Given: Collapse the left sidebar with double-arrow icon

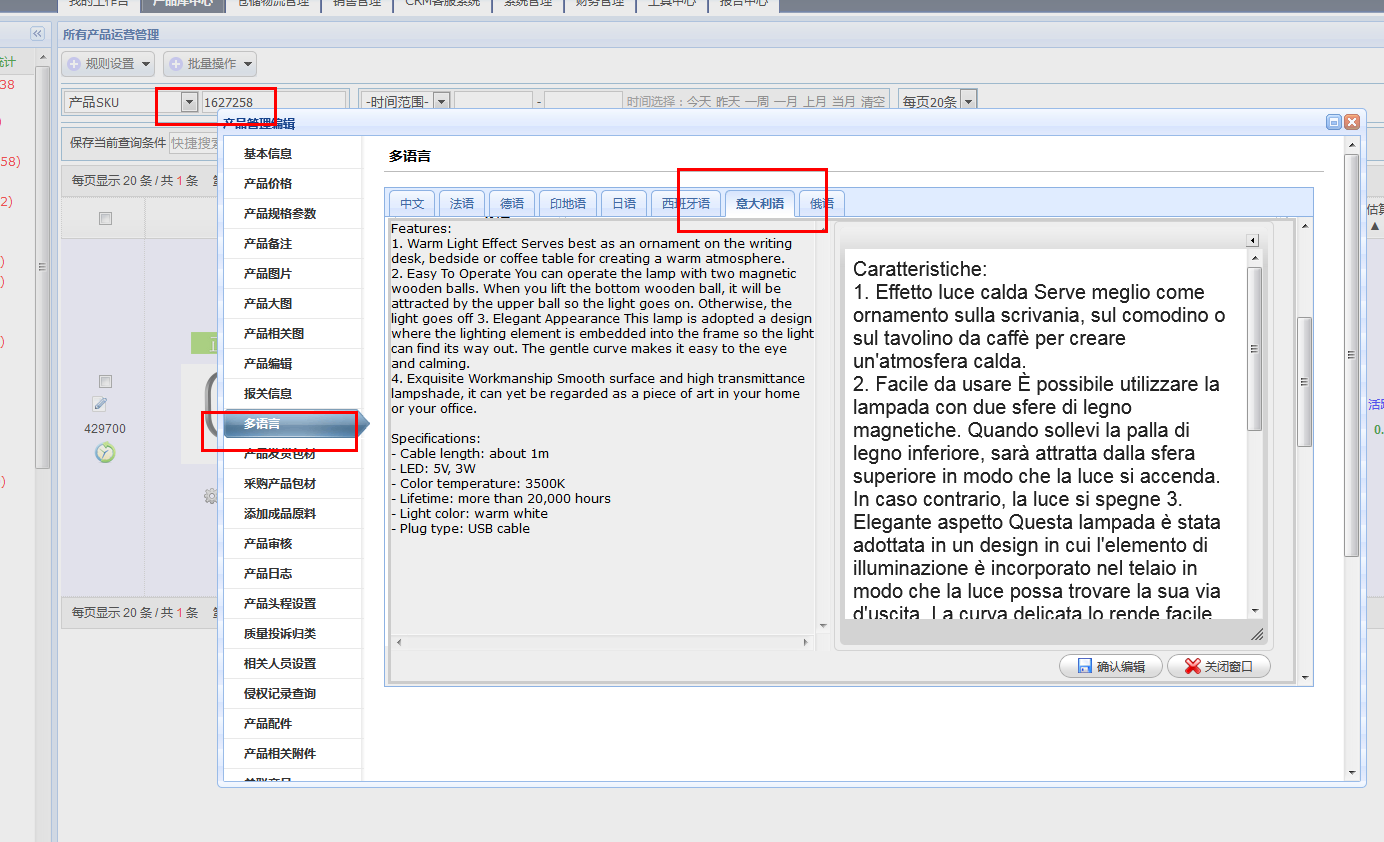Looking at the screenshot, I should click(38, 34).
